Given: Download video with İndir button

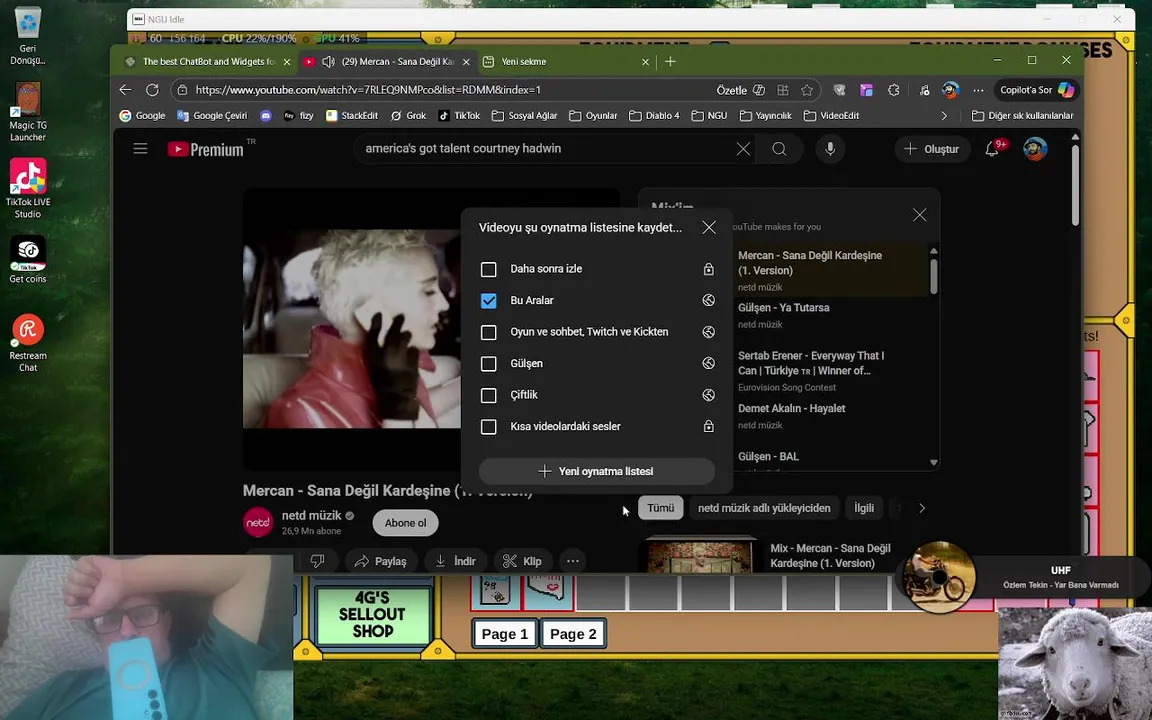Looking at the screenshot, I should point(456,561).
